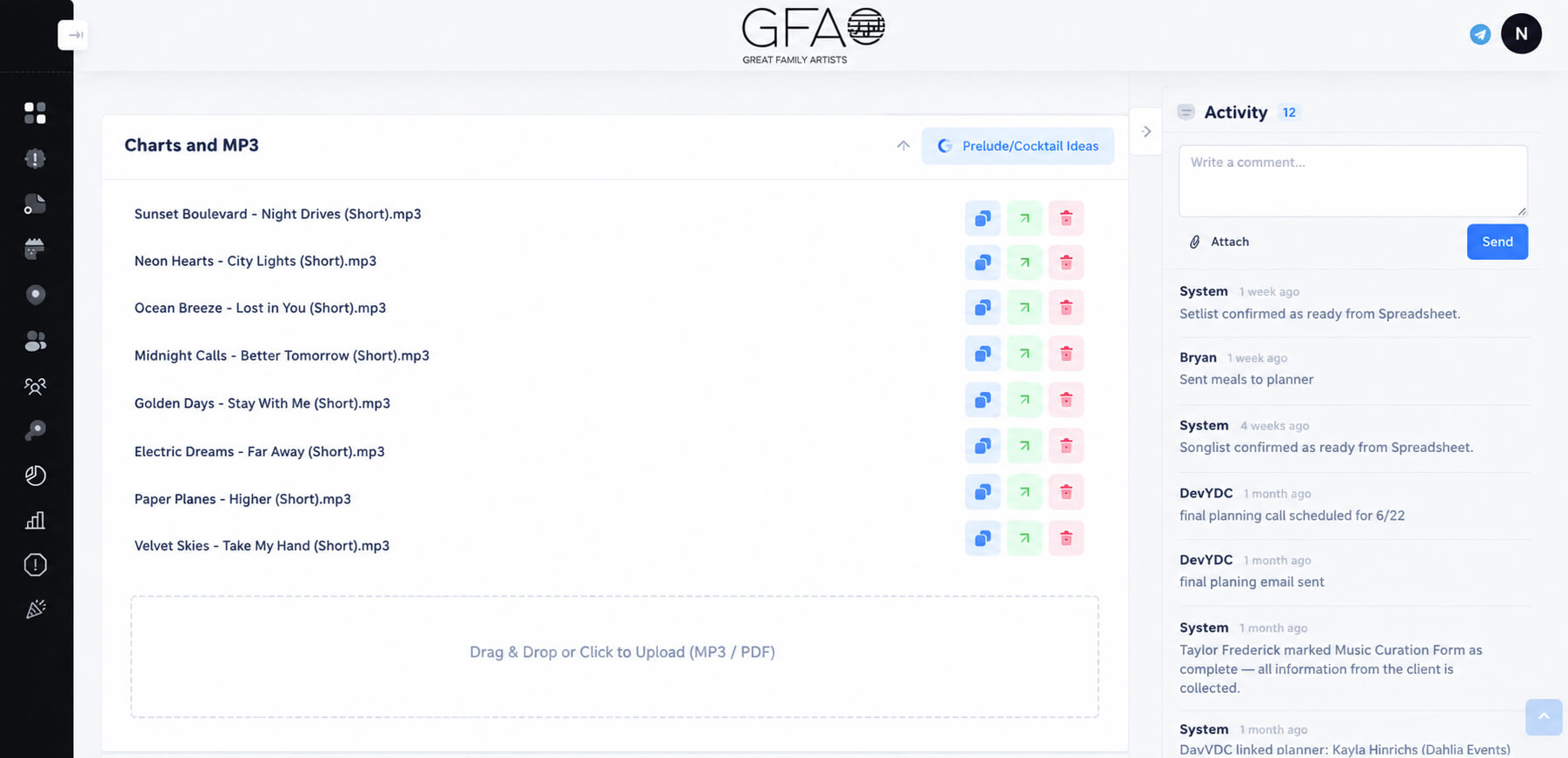Copy the Neon Hearts - City Lights file
The image size is (1568, 758).
click(982, 263)
